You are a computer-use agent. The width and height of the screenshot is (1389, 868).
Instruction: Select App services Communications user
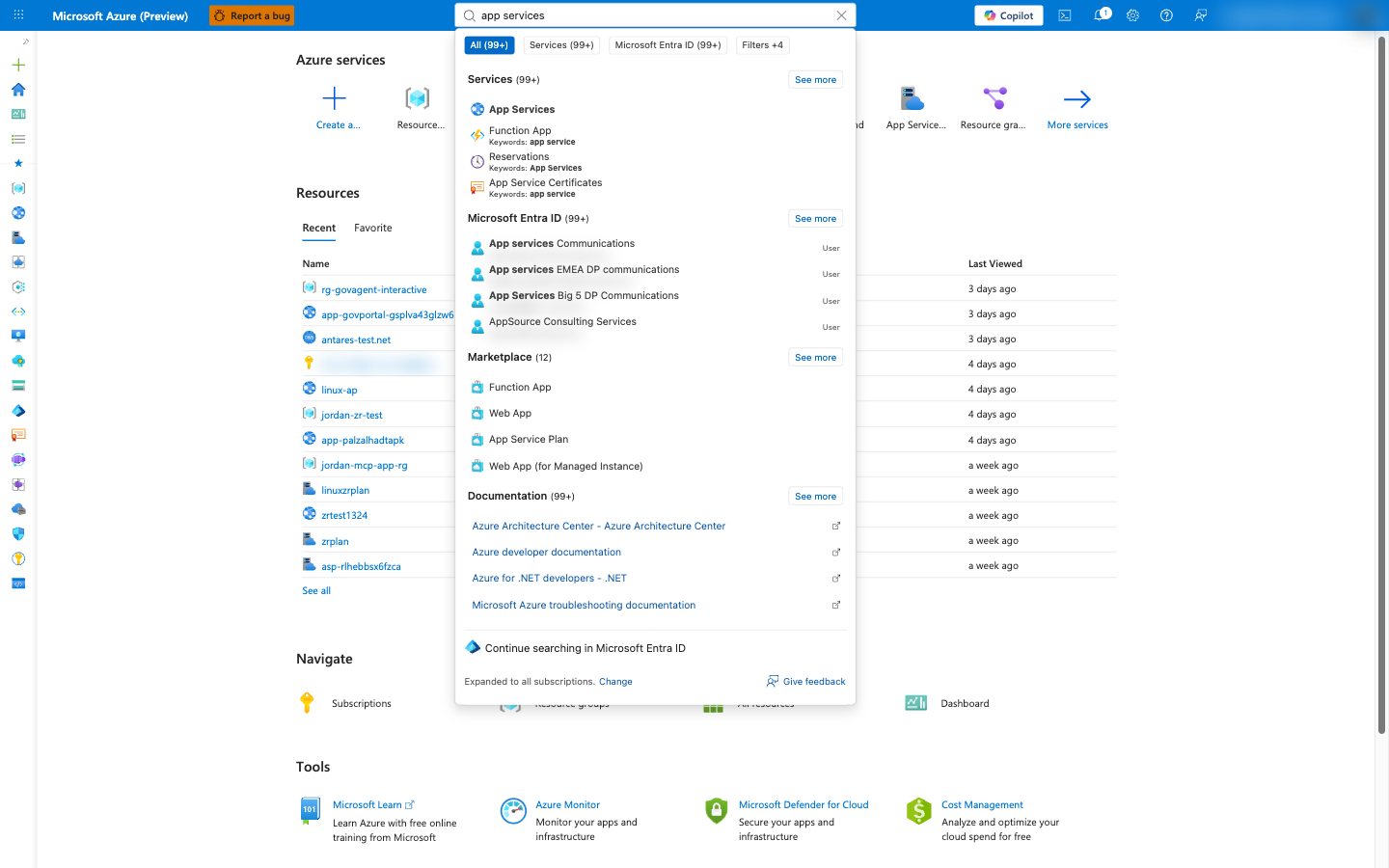coord(655,247)
